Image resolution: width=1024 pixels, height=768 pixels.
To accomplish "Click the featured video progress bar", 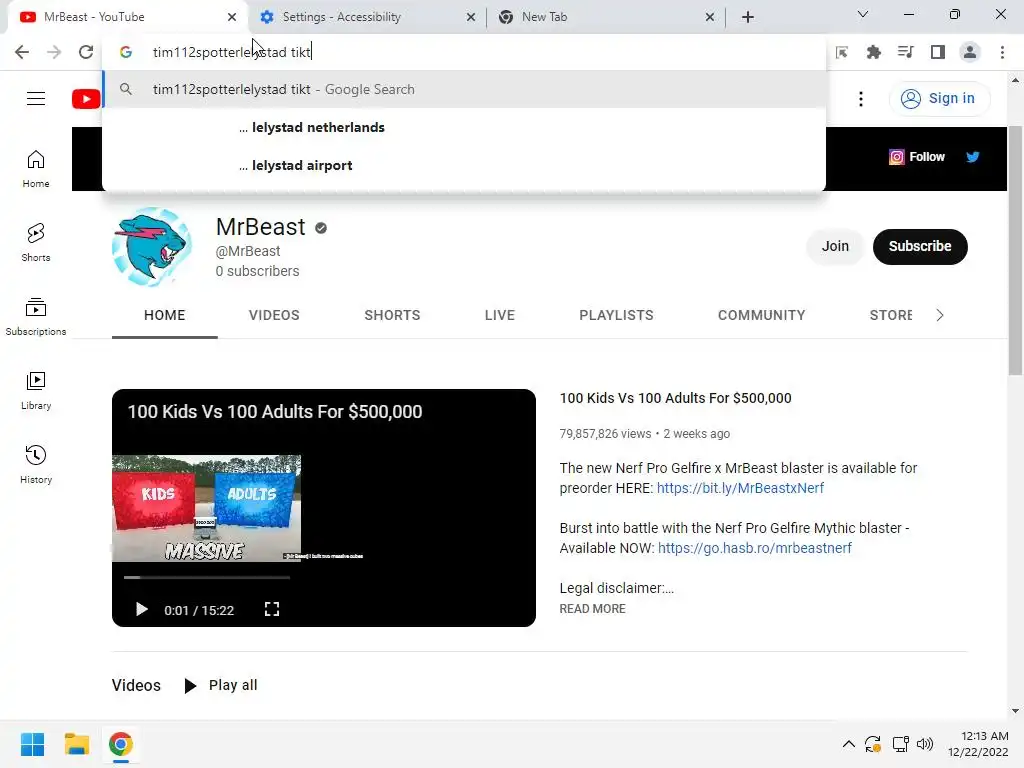I will [x=206, y=577].
